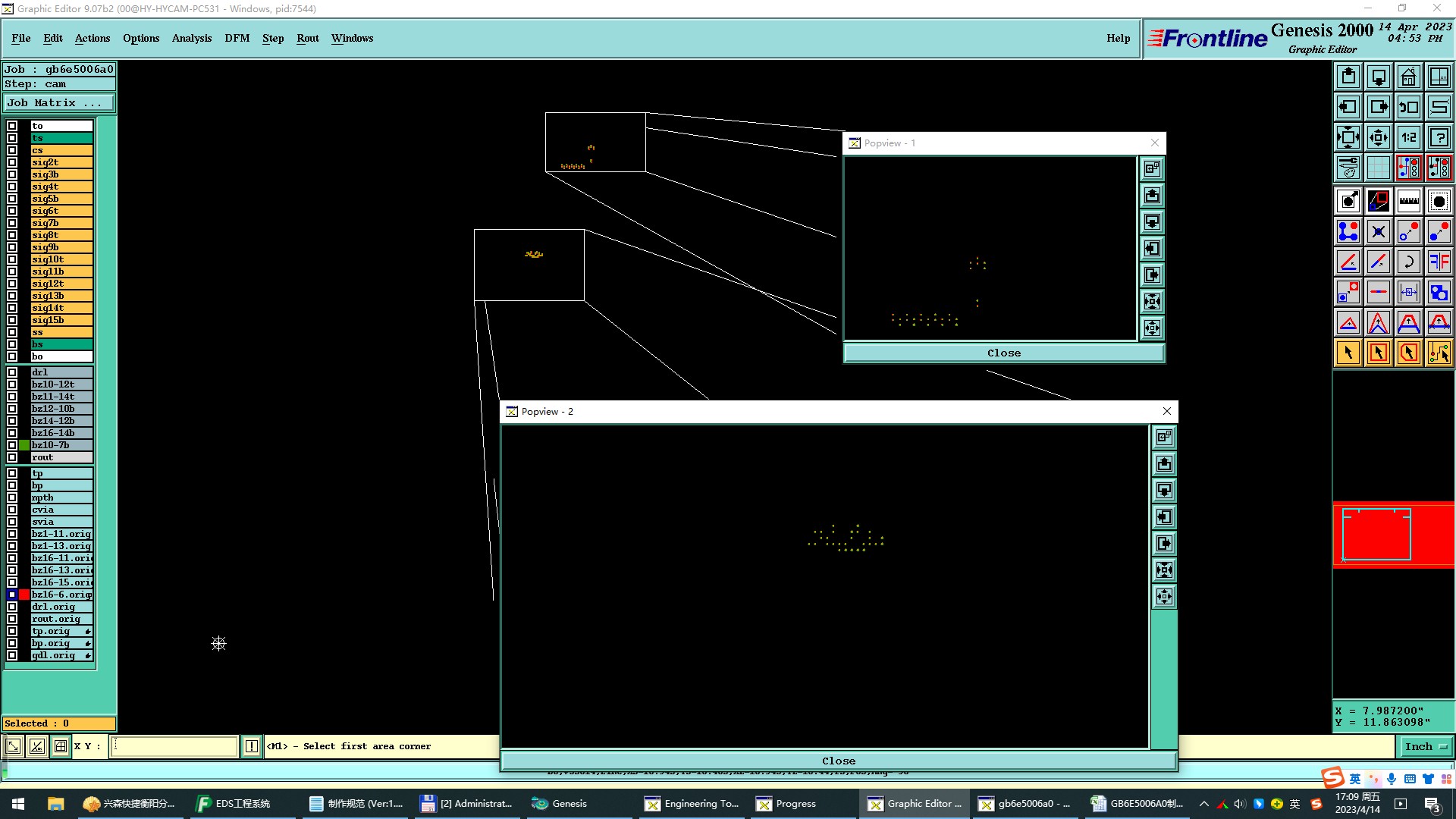
Task: Click Close button of Popview - 2
Action: coord(838,761)
